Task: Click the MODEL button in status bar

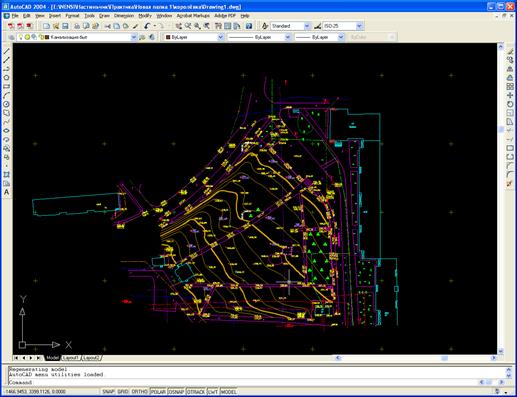Action: [x=229, y=392]
